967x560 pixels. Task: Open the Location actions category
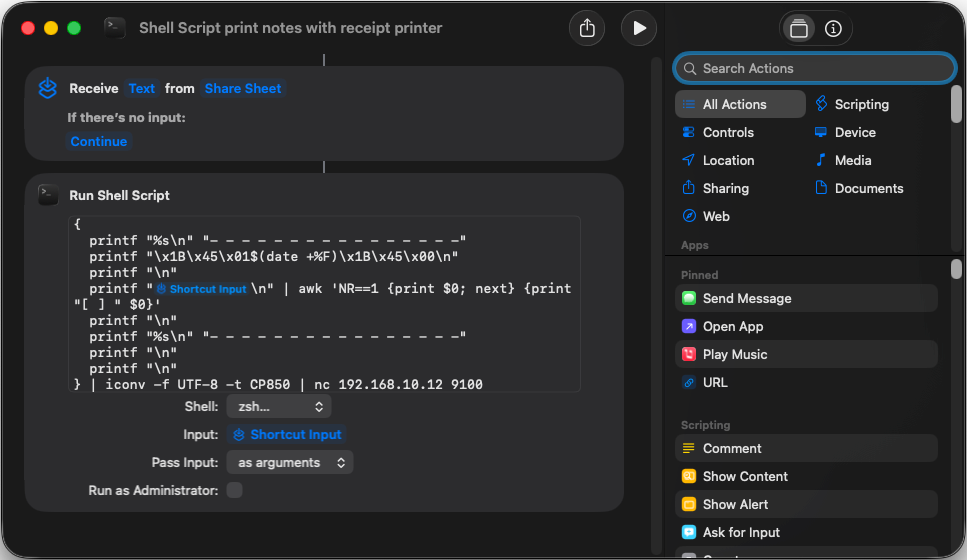(727, 160)
